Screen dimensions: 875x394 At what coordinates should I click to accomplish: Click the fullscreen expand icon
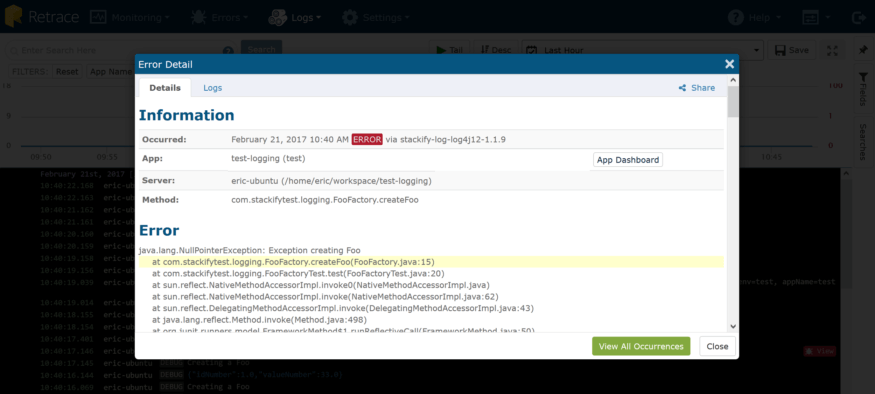[832, 50]
